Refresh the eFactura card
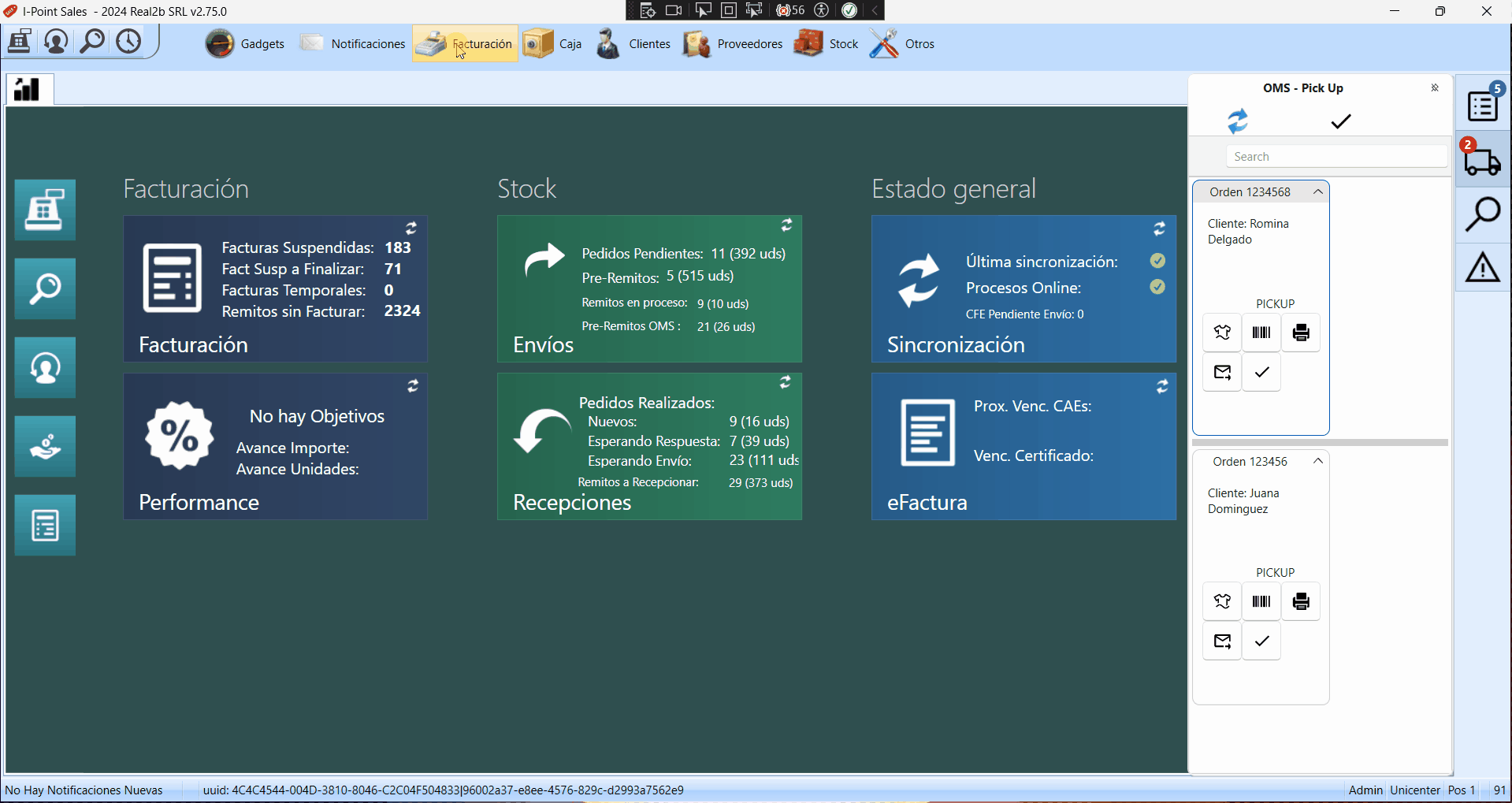 pos(1162,386)
